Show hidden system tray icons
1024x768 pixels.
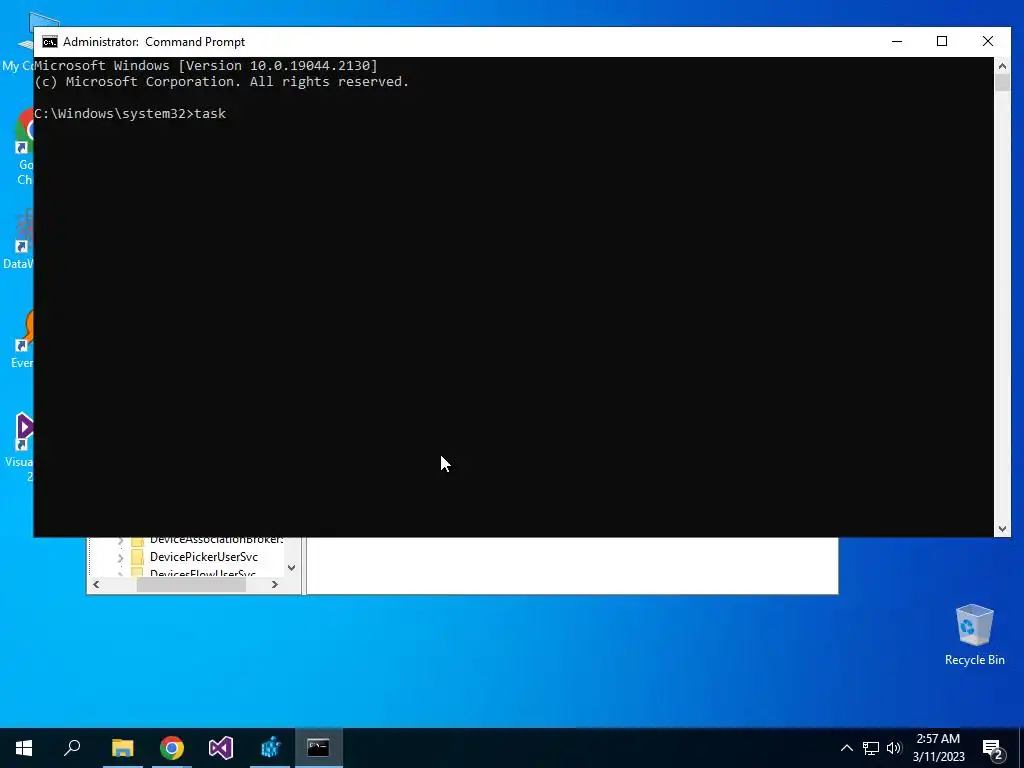tap(846, 748)
